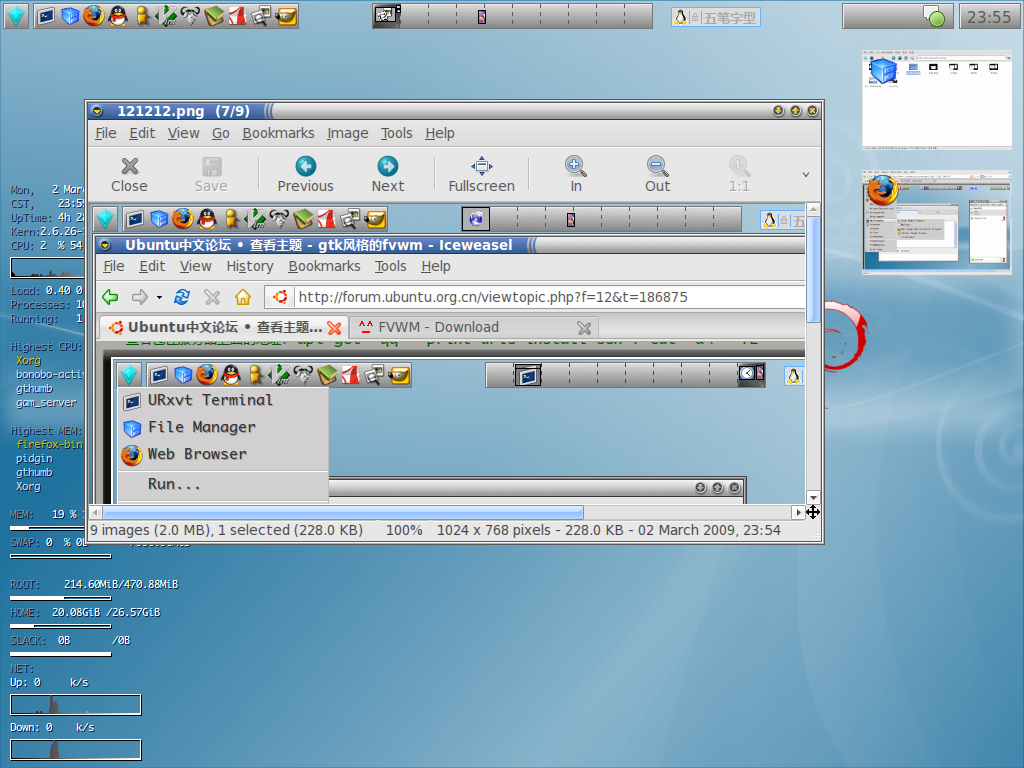Select pager cell containing small purple window

(481, 16)
